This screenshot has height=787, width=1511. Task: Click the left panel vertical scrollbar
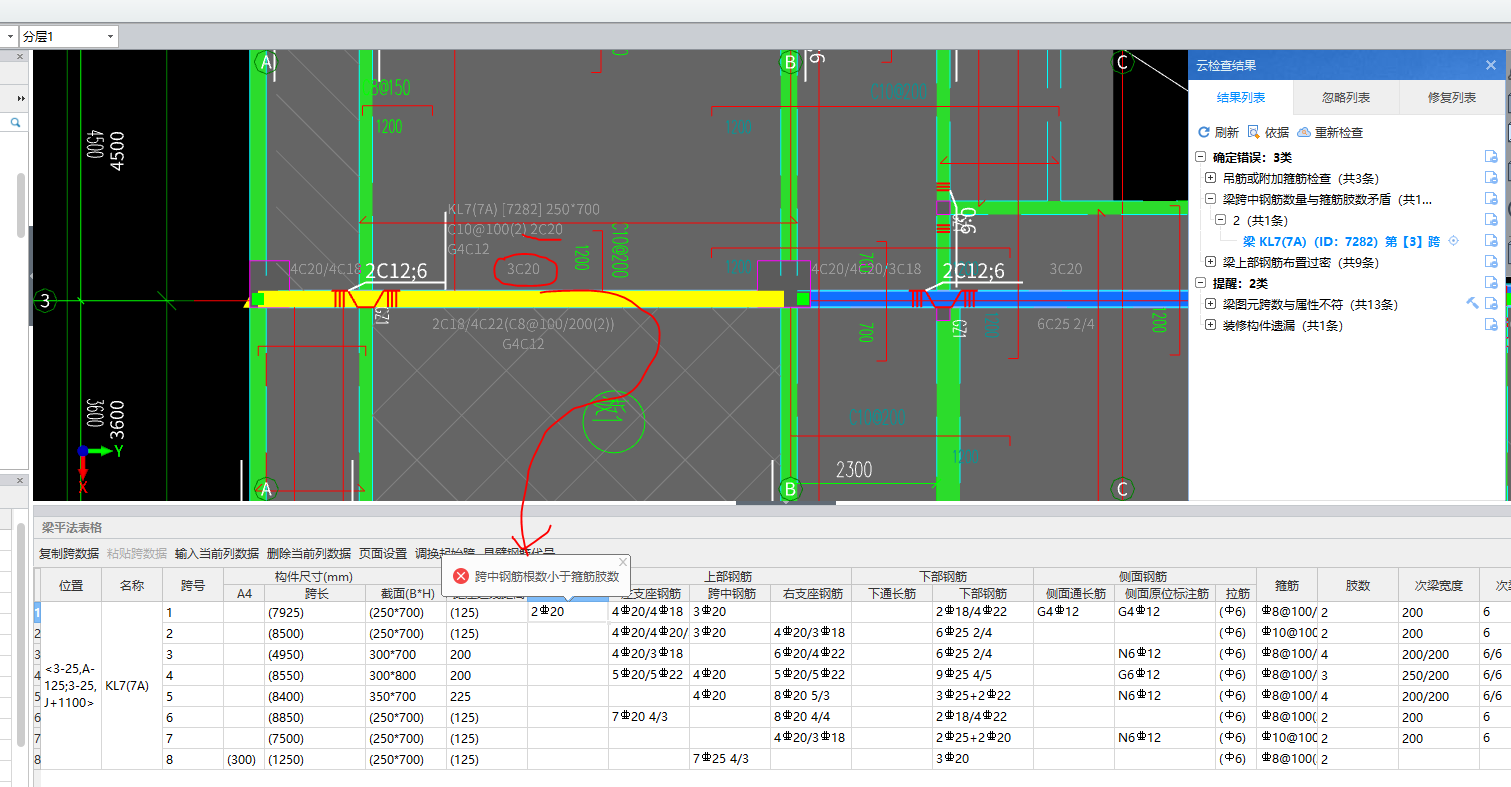(21, 205)
